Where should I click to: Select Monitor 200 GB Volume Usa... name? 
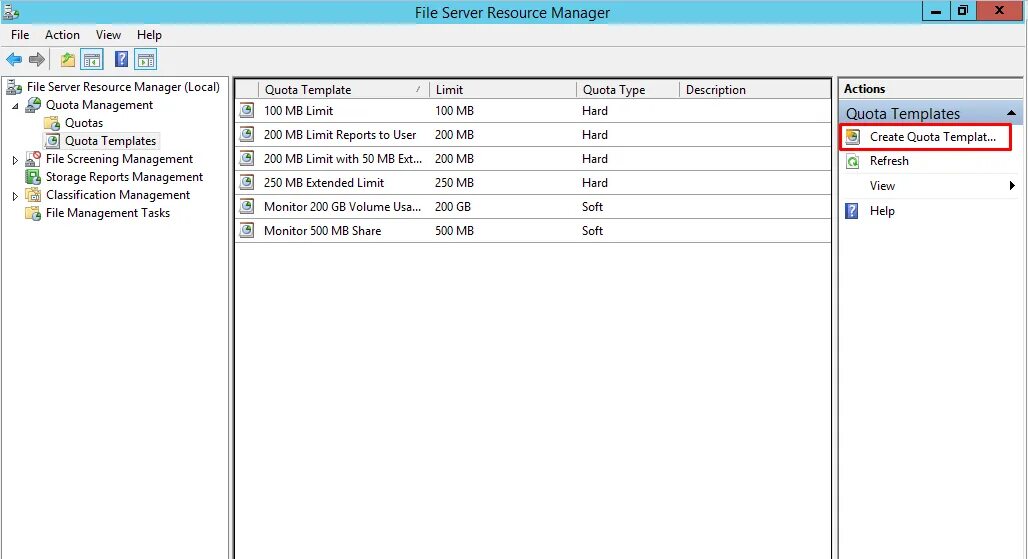[342, 206]
